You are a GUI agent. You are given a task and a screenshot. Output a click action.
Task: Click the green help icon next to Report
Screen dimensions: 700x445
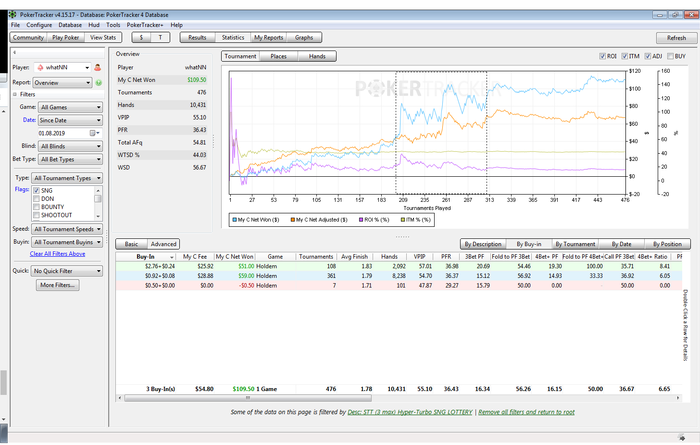coord(99,83)
